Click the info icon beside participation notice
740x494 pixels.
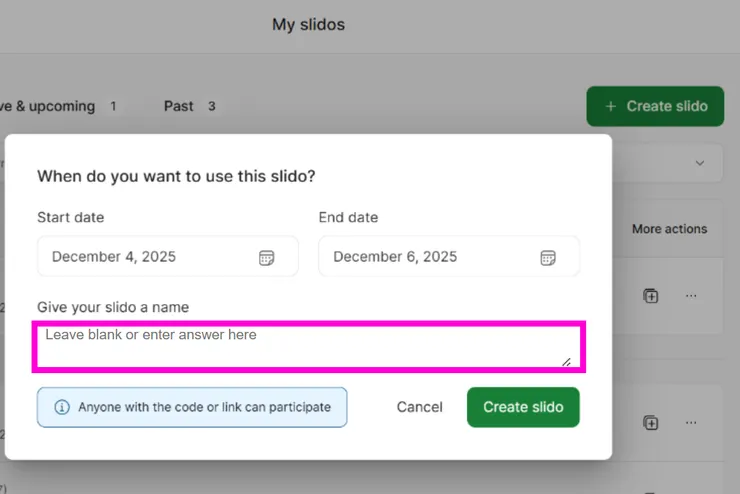tap(62, 407)
